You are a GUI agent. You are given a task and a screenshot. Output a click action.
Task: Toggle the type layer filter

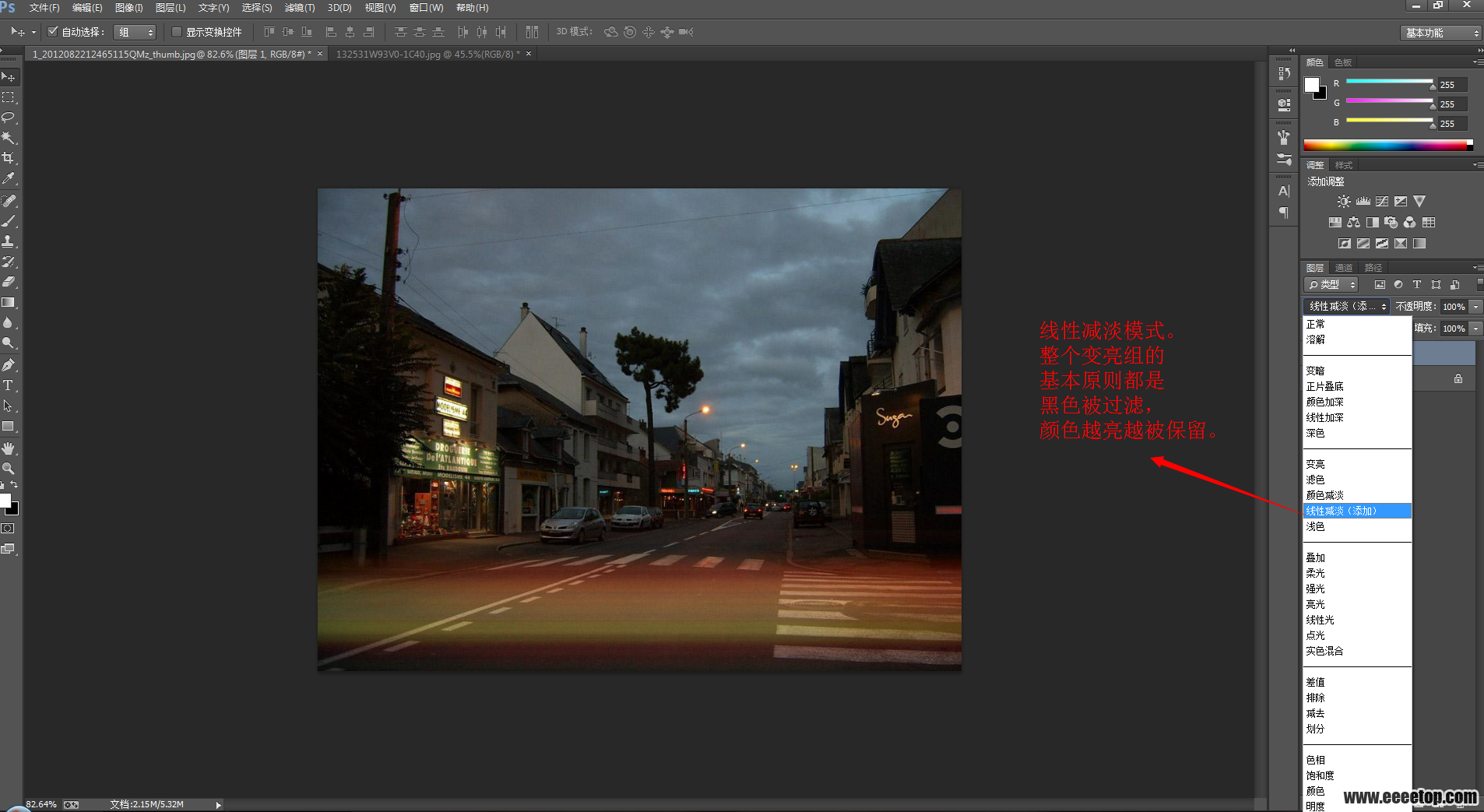(1417, 285)
